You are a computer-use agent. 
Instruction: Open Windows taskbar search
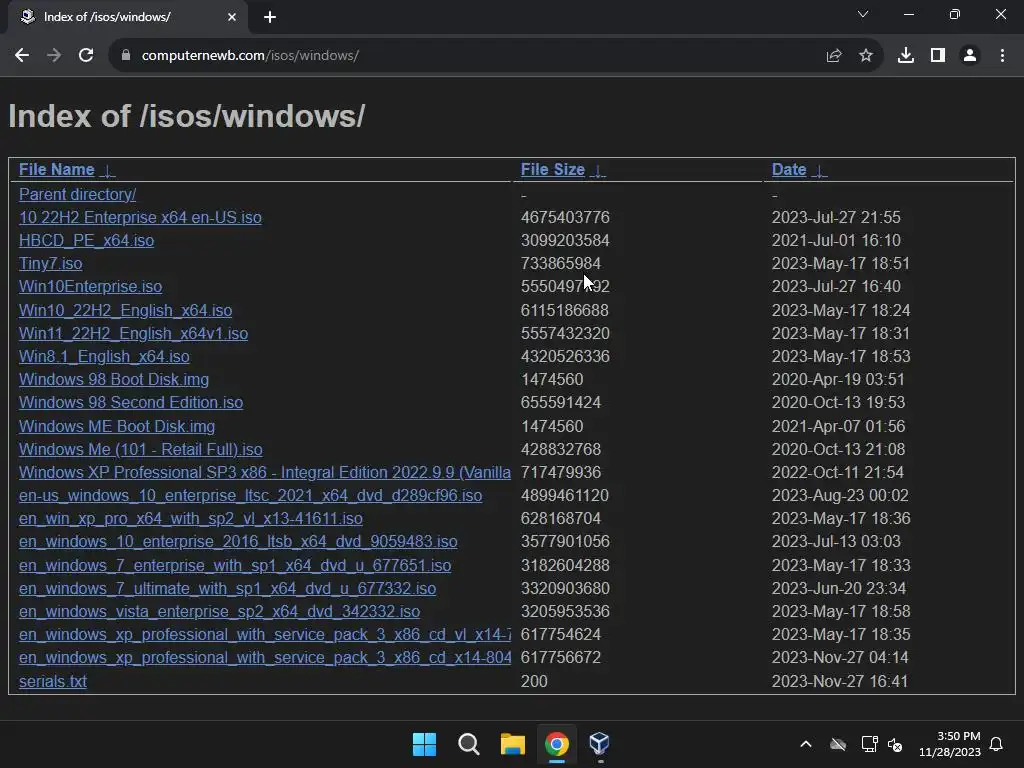point(469,744)
